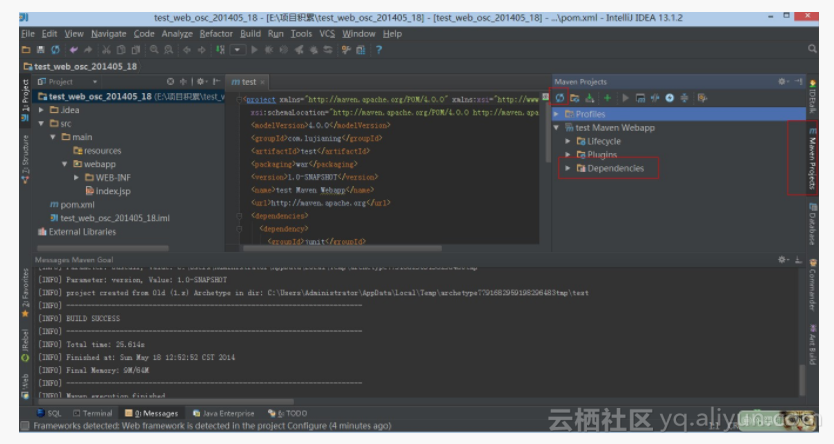Click Cut scissors icon in toolbar
This screenshot has height=444, width=834.
pyautogui.click(x=106, y=50)
